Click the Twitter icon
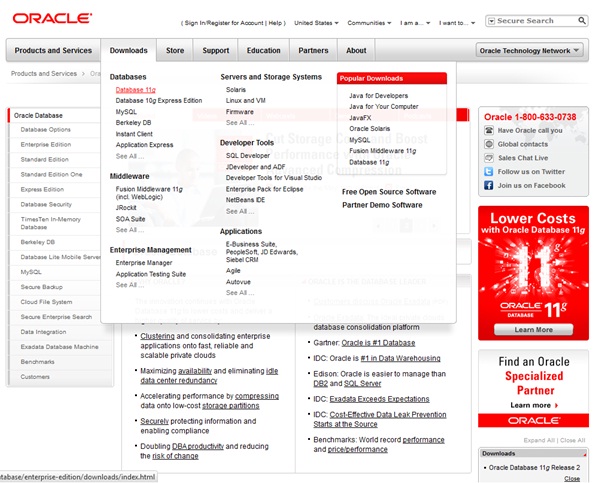 tap(489, 172)
